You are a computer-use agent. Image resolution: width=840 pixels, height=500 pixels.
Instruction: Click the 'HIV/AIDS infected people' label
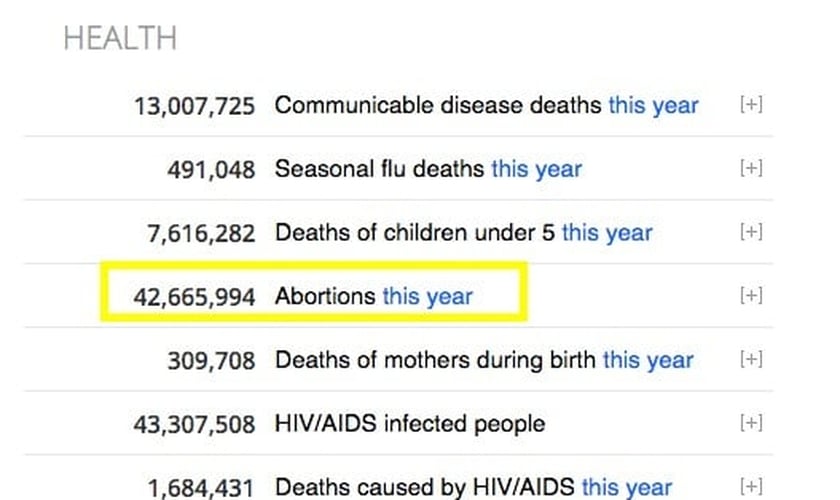410,423
